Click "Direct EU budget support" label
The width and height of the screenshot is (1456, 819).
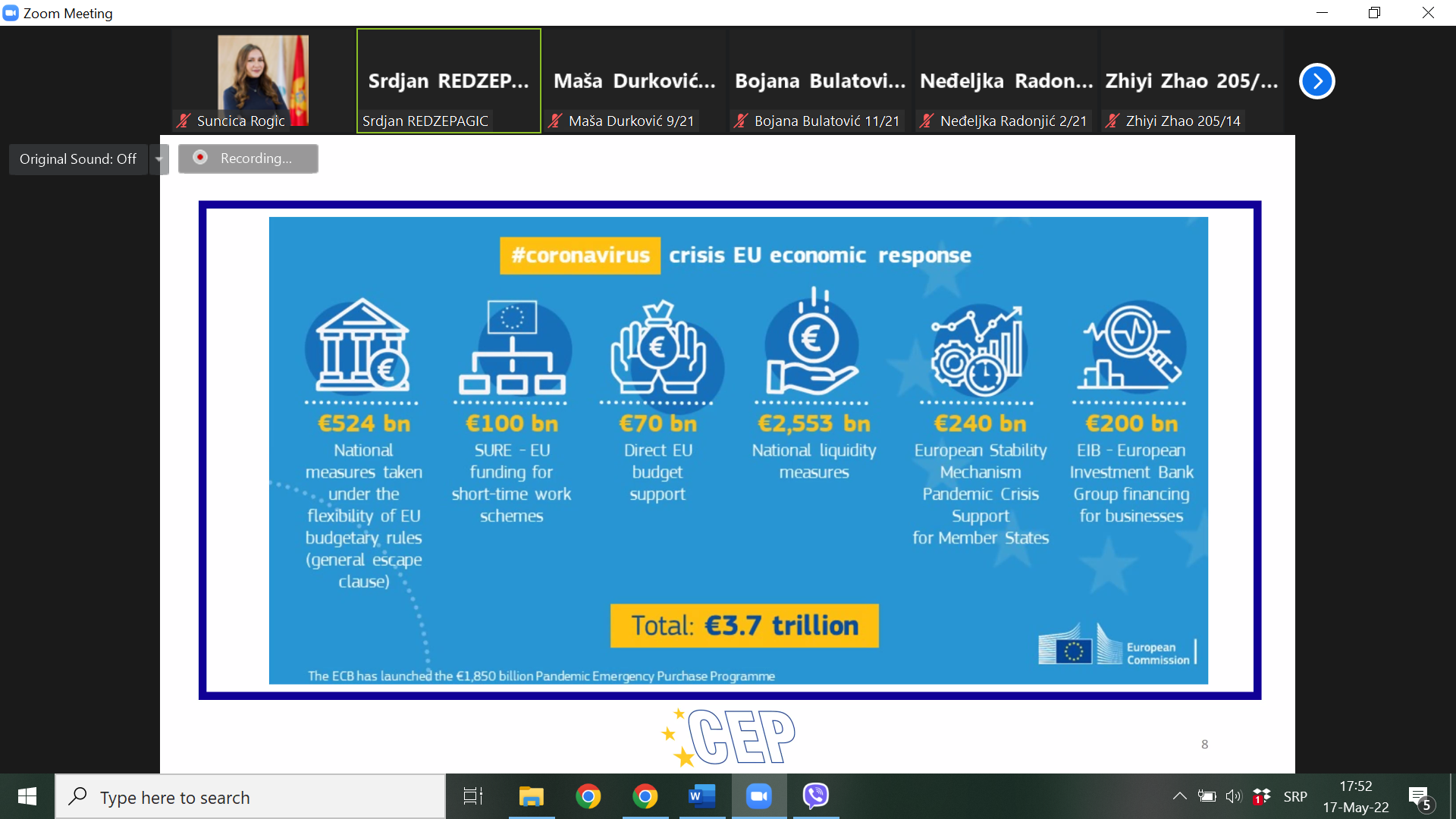coord(657,472)
